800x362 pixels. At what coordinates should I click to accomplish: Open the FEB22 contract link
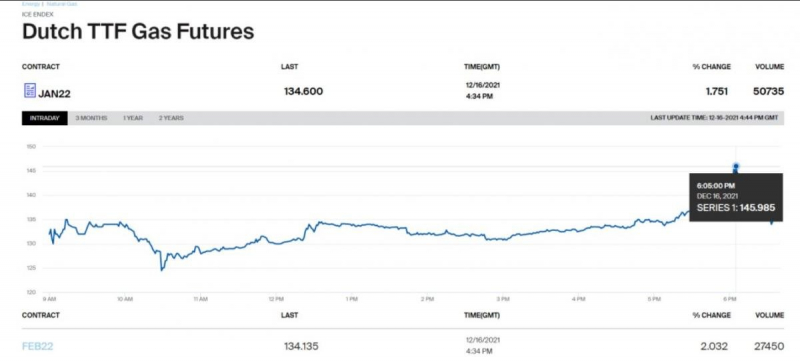click(37, 346)
